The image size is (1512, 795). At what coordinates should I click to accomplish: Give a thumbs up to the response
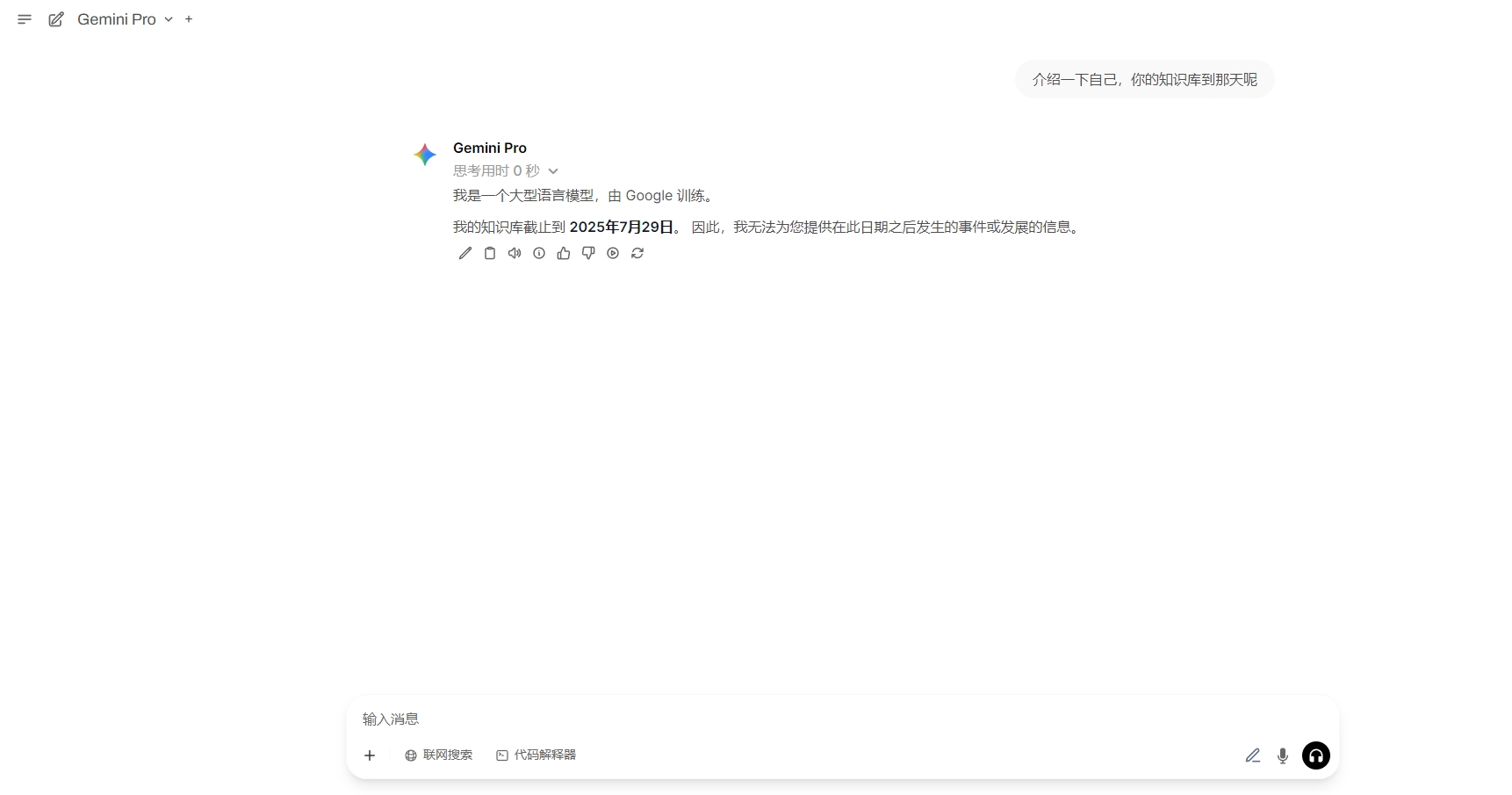[563, 253]
